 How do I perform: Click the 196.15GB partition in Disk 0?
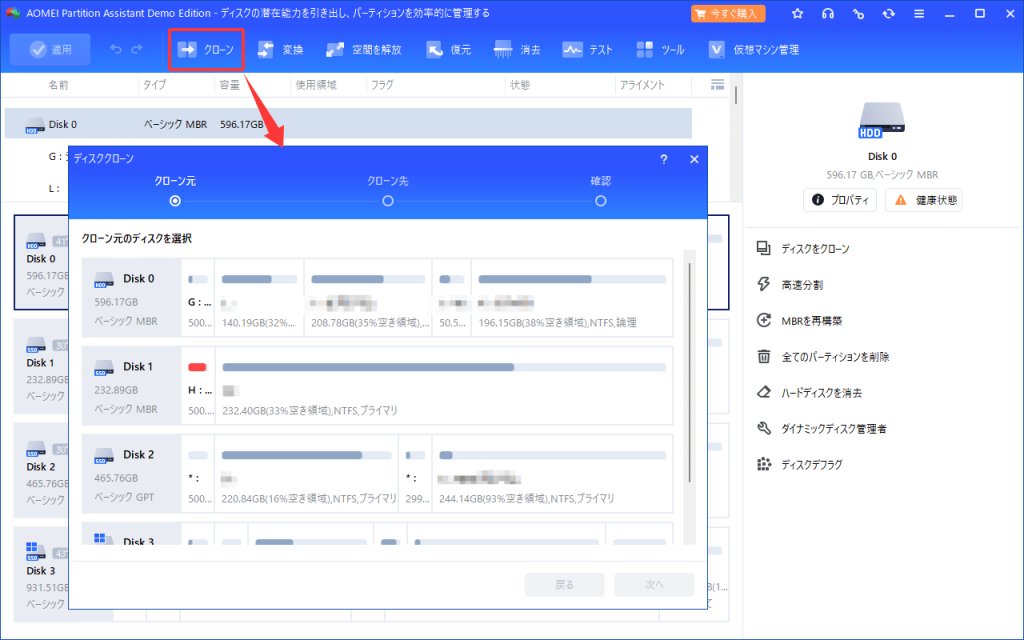pos(572,298)
